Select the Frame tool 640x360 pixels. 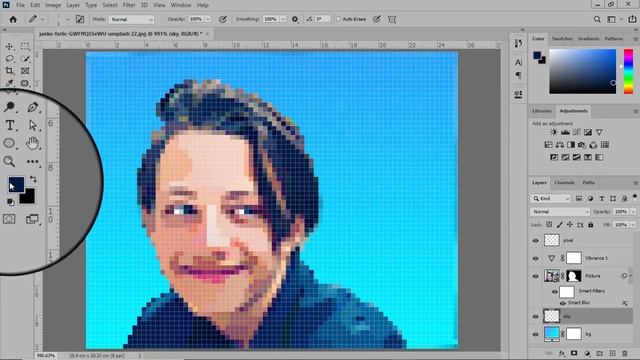pos(25,71)
